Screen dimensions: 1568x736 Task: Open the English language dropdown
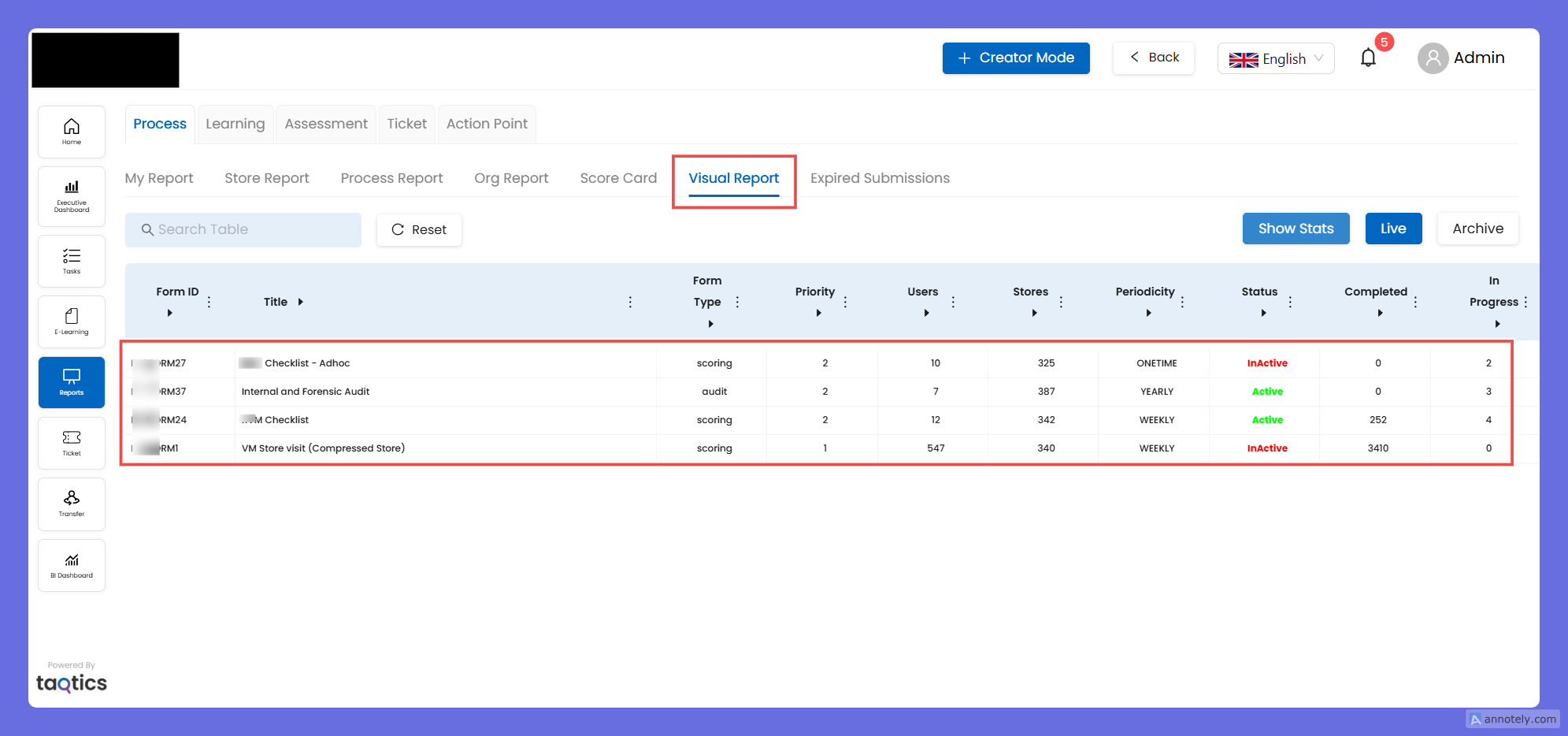tap(1275, 59)
